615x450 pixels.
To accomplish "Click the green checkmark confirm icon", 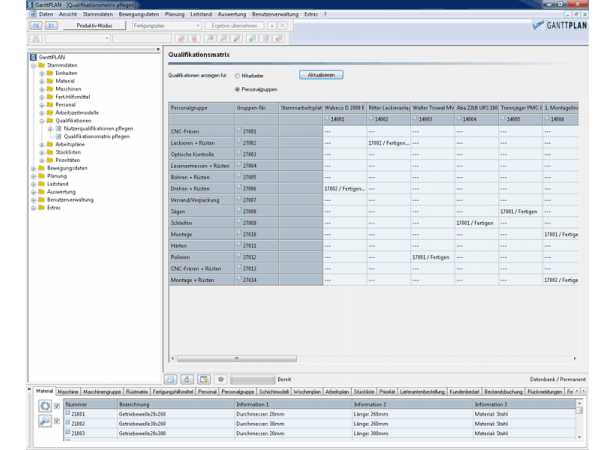I will [223, 38].
